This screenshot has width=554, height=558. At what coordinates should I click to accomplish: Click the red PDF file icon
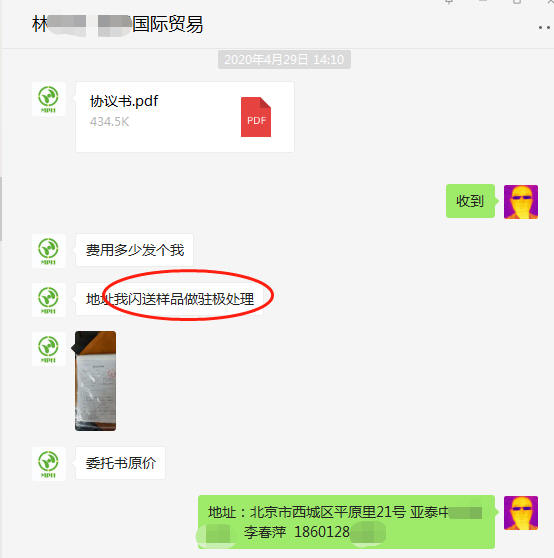(256, 117)
